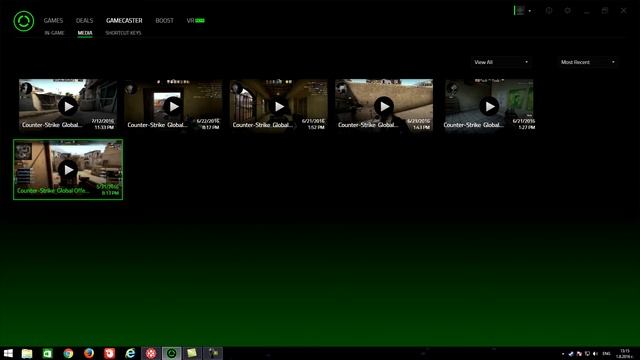Open the VR tab
This screenshot has height=360, width=640.
(195, 20)
